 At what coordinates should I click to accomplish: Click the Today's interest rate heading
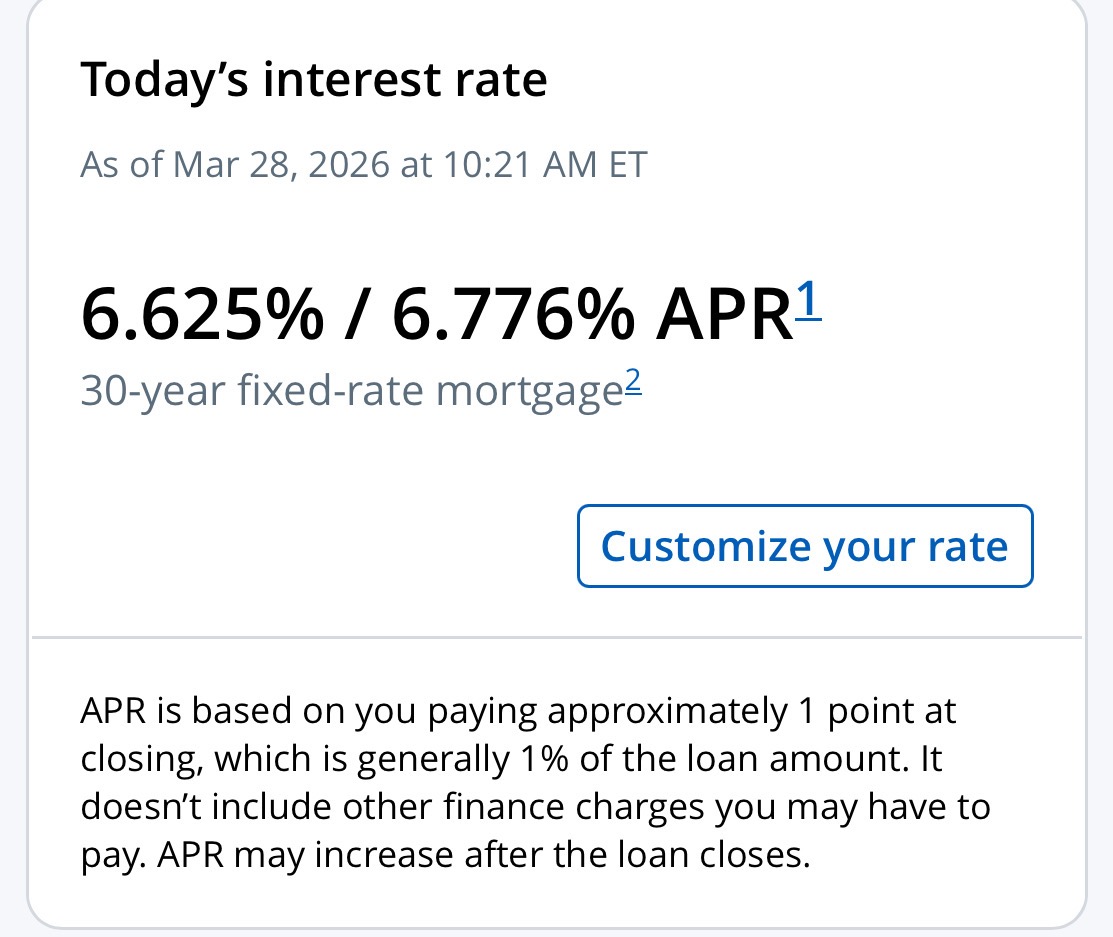(x=313, y=79)
